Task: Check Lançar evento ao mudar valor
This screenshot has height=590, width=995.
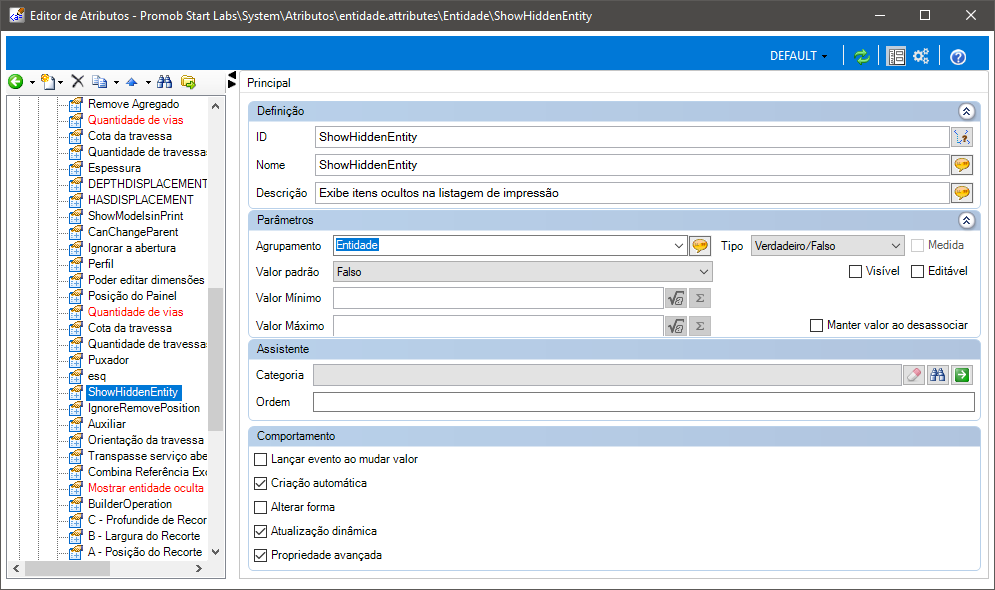Action: [x=260, y=459]
